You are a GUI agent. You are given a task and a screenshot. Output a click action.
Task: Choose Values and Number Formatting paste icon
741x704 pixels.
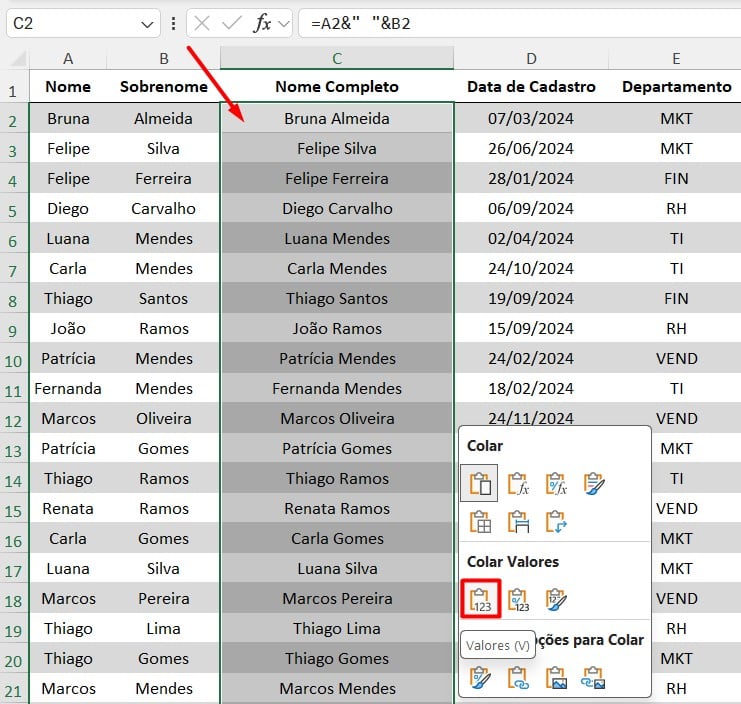click(518, 599)
